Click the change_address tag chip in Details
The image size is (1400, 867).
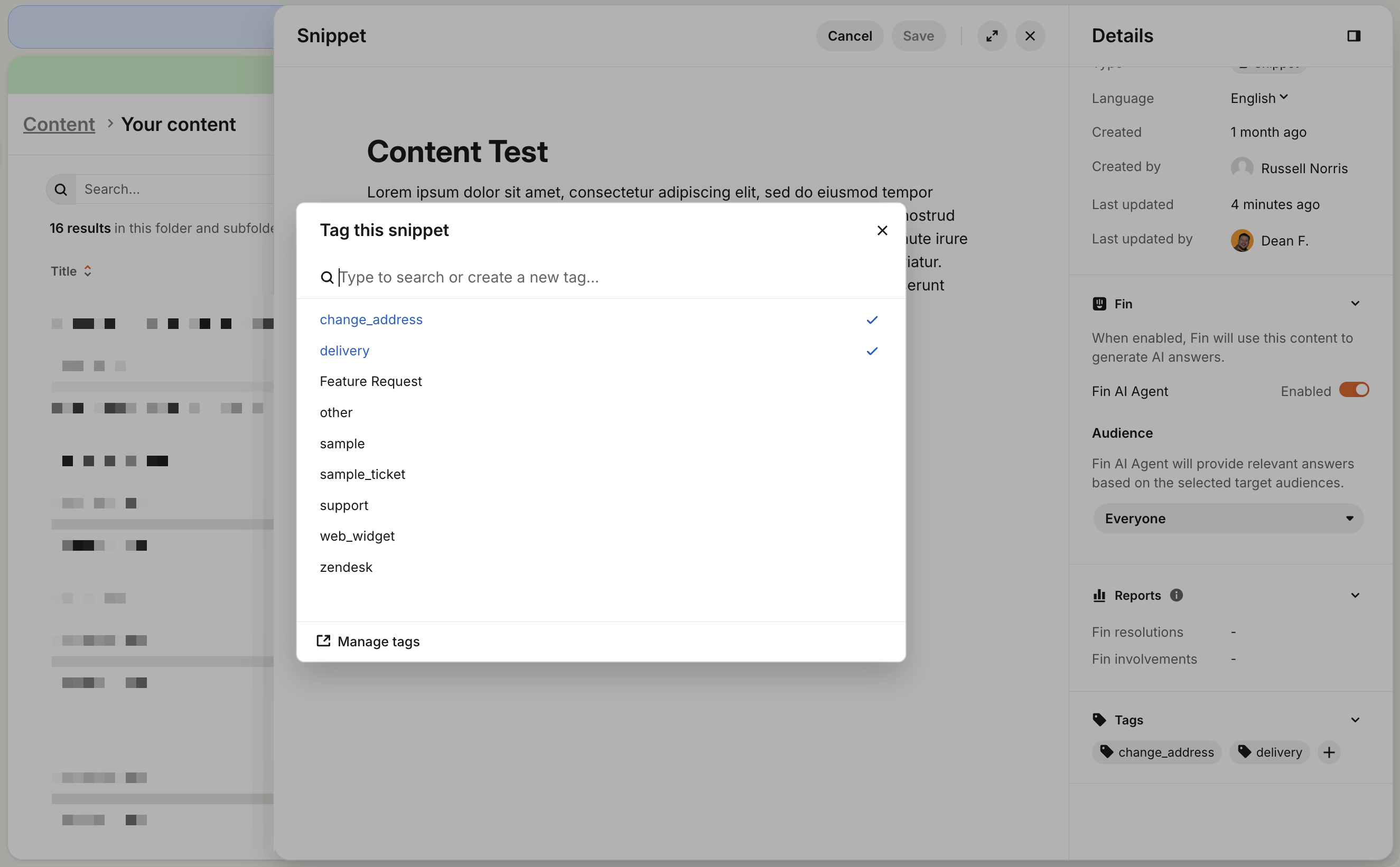[x=1157, y=752]
